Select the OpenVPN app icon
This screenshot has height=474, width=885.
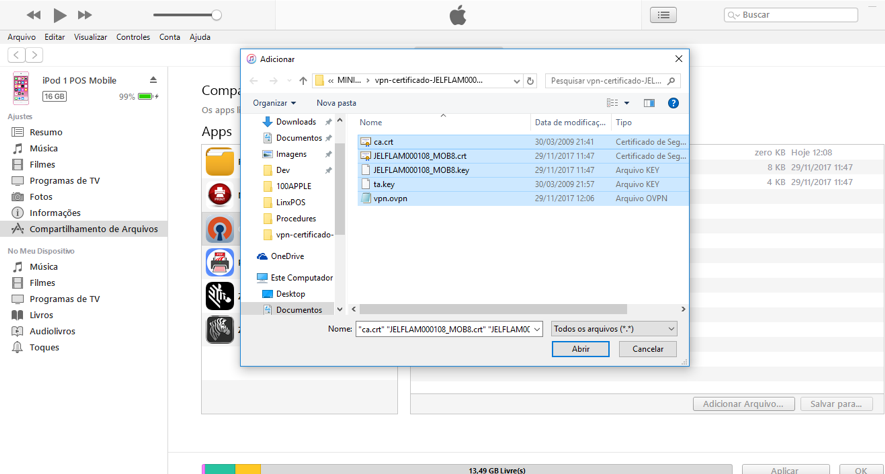[220, 230]
